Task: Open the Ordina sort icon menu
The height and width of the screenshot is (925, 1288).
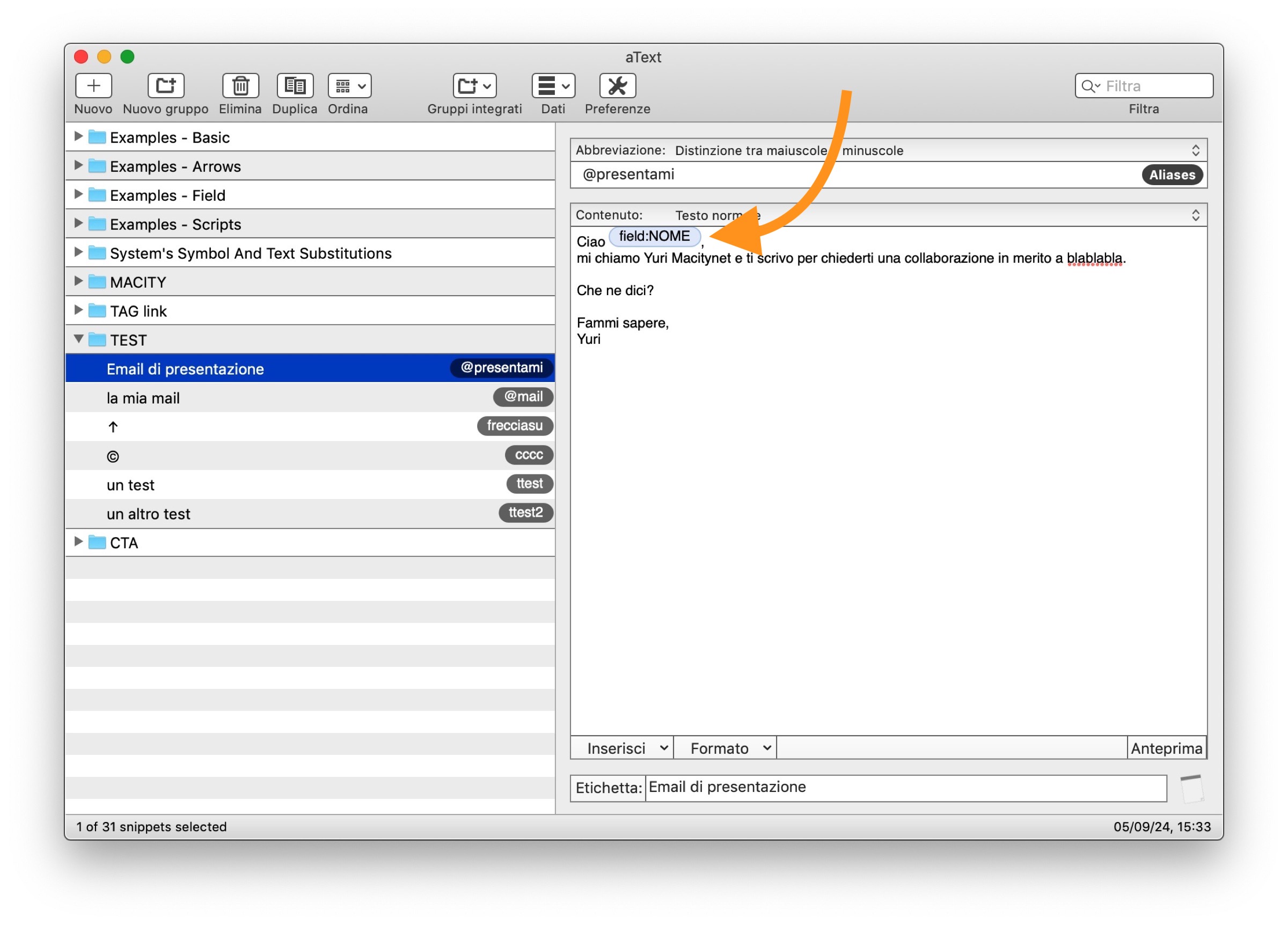Action: coord(349,86)
